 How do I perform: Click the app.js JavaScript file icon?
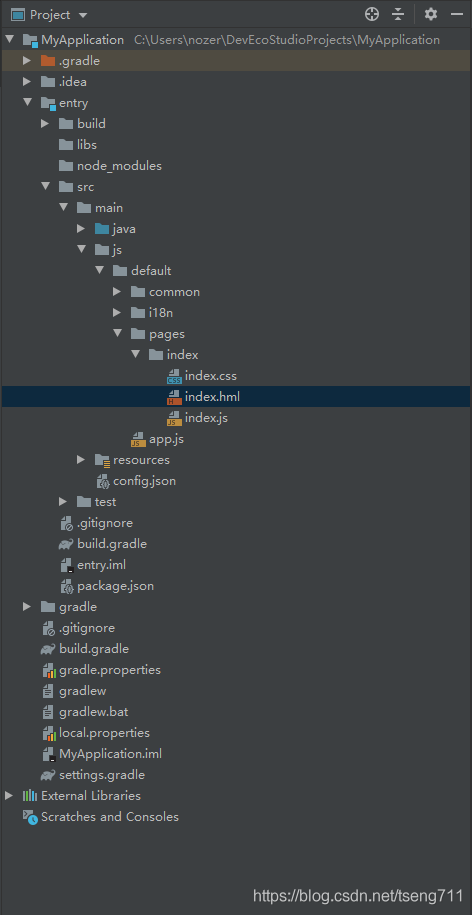pyautogui.click(x=138, y=439)
